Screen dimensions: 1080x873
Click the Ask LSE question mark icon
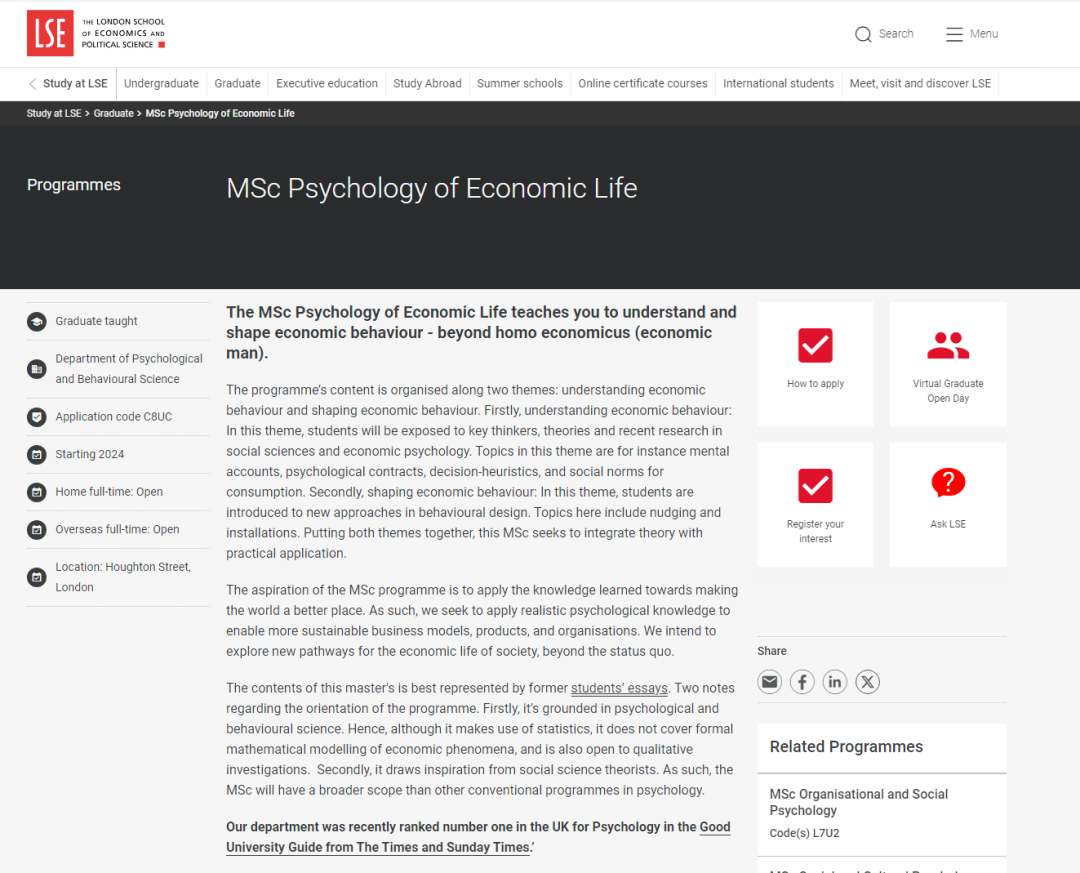pyautogui.click(x=948, y=482)
